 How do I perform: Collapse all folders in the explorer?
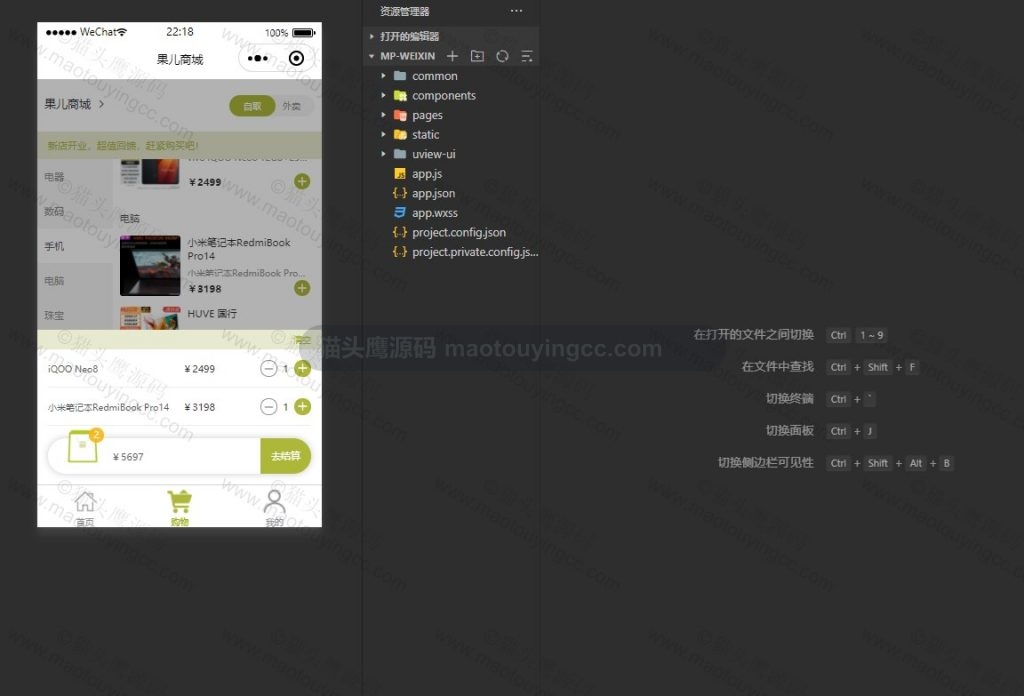coord(527,56)
